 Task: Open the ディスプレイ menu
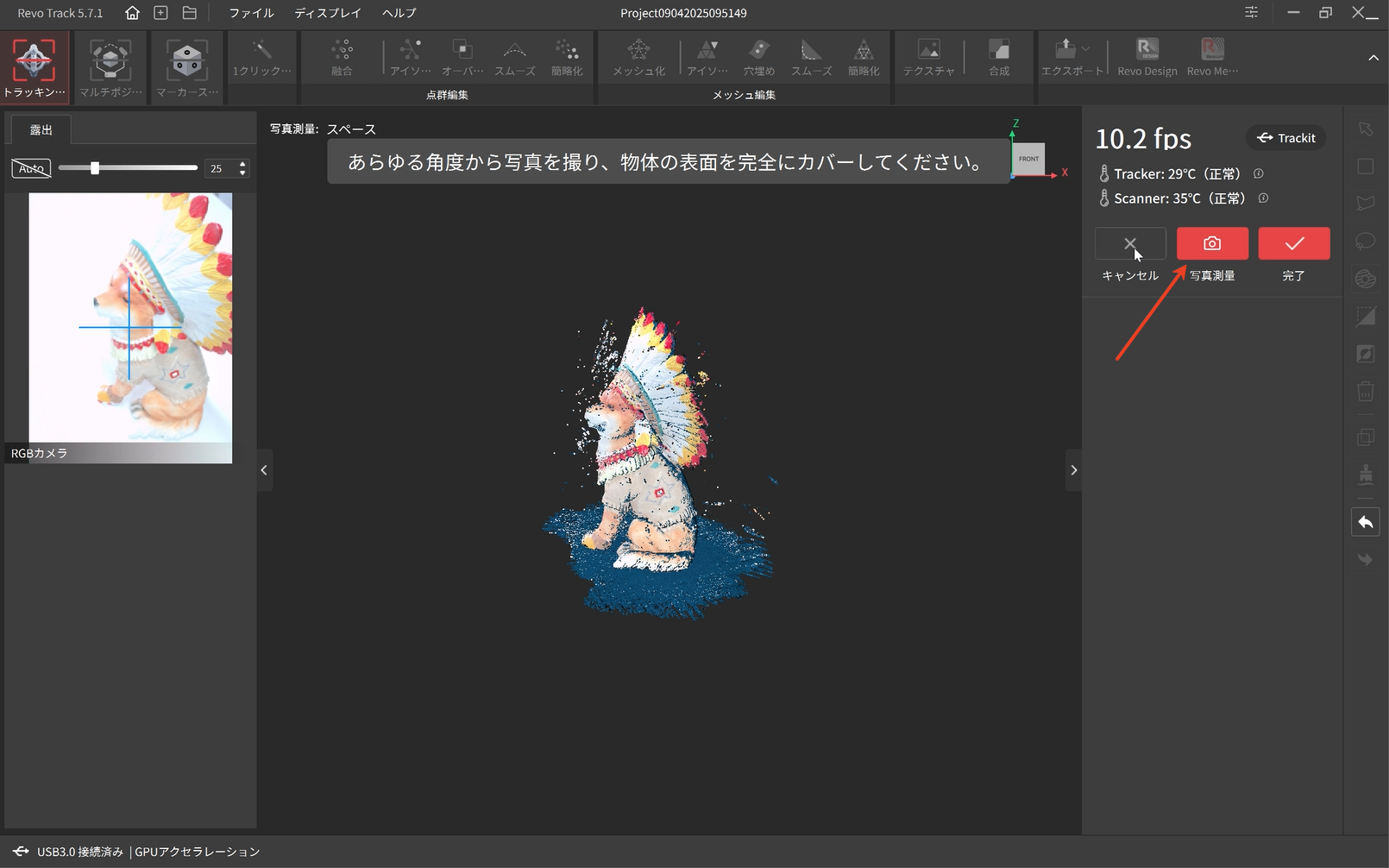tap(328, 13)
